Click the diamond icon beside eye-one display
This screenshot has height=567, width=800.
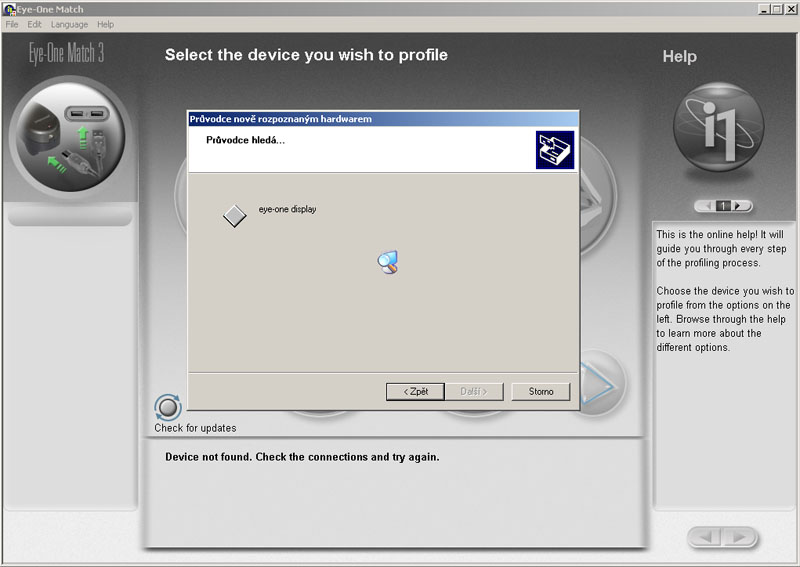[235, 216]
